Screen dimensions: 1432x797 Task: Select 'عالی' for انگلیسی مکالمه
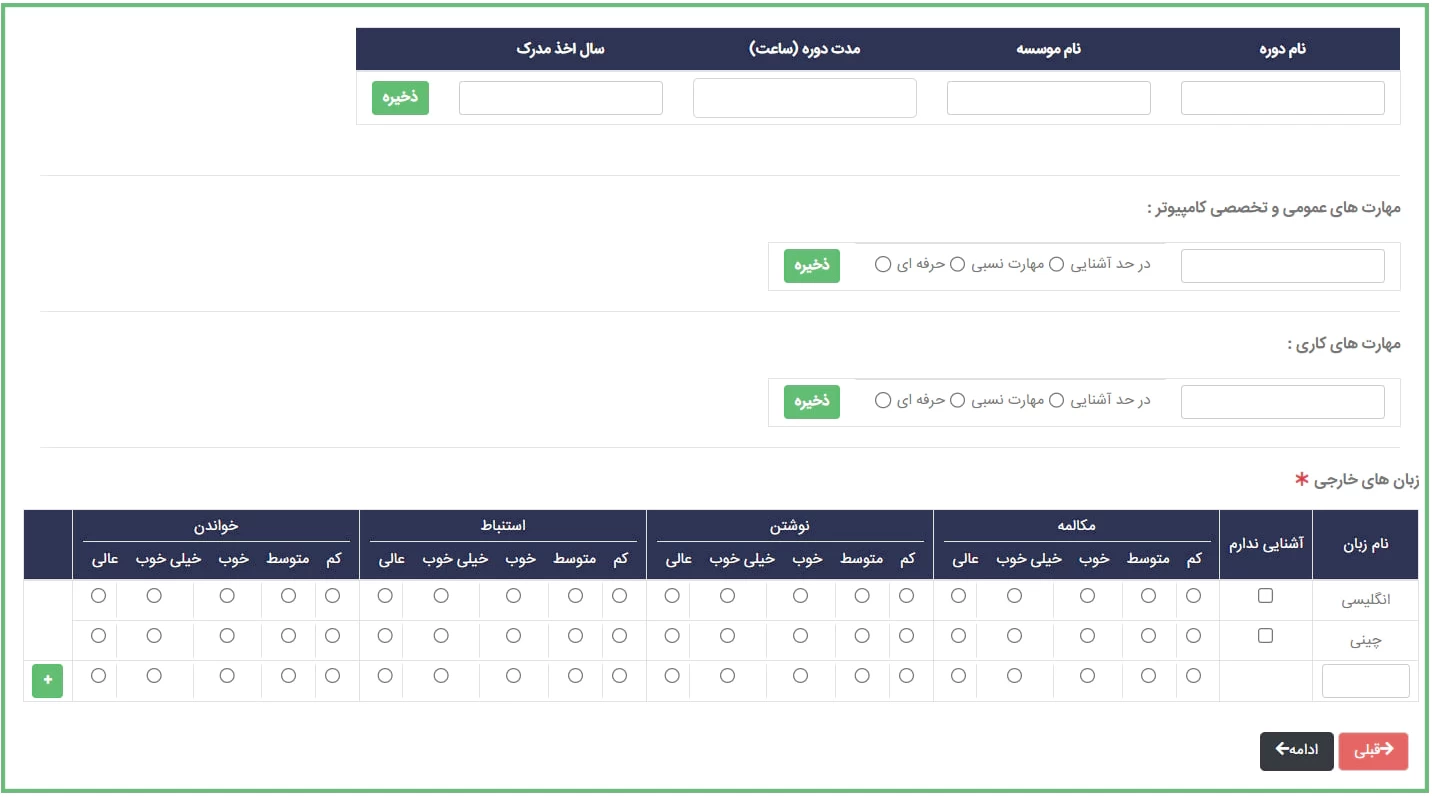958,596
